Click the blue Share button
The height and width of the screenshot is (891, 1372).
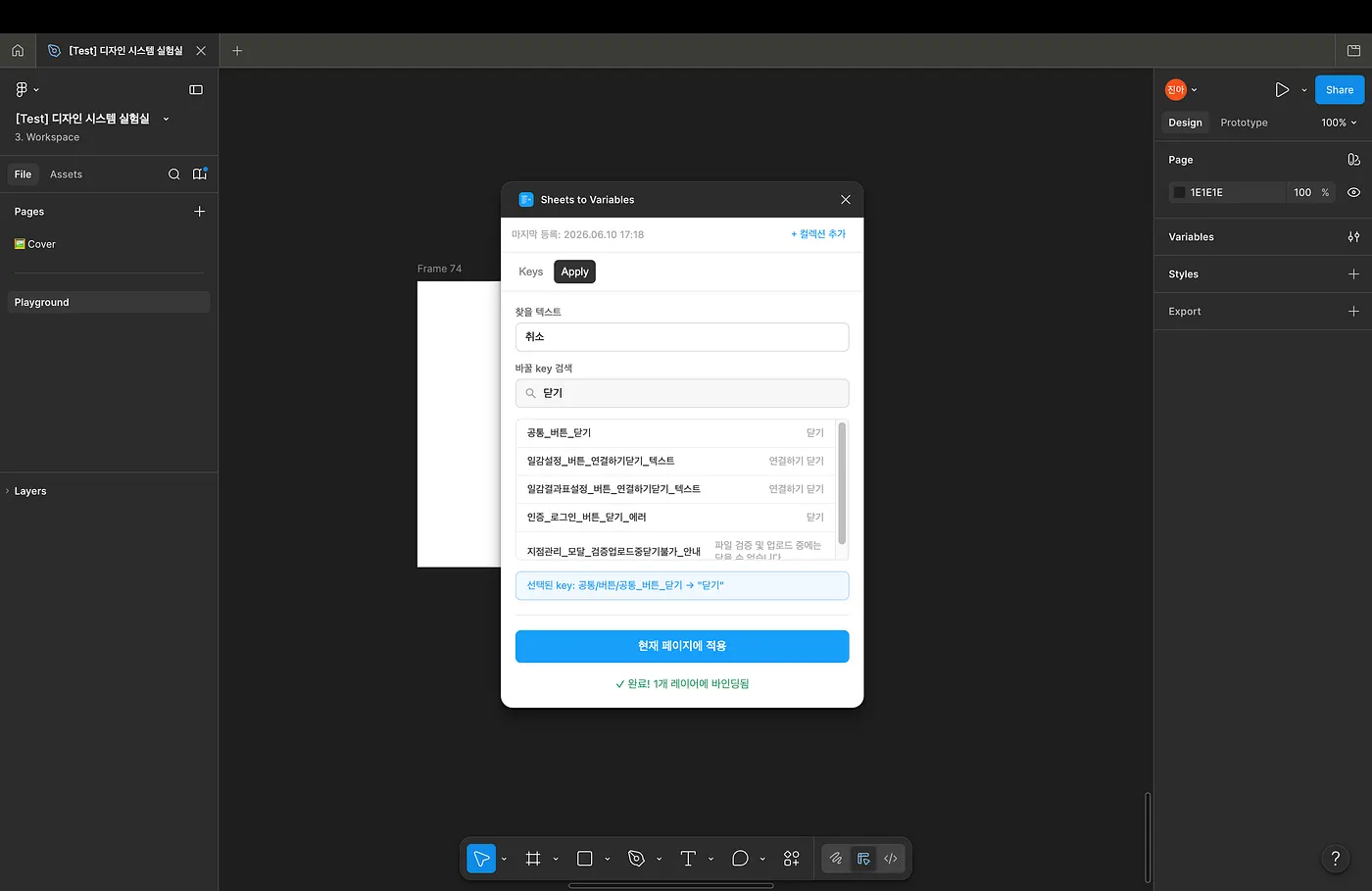1339,89
